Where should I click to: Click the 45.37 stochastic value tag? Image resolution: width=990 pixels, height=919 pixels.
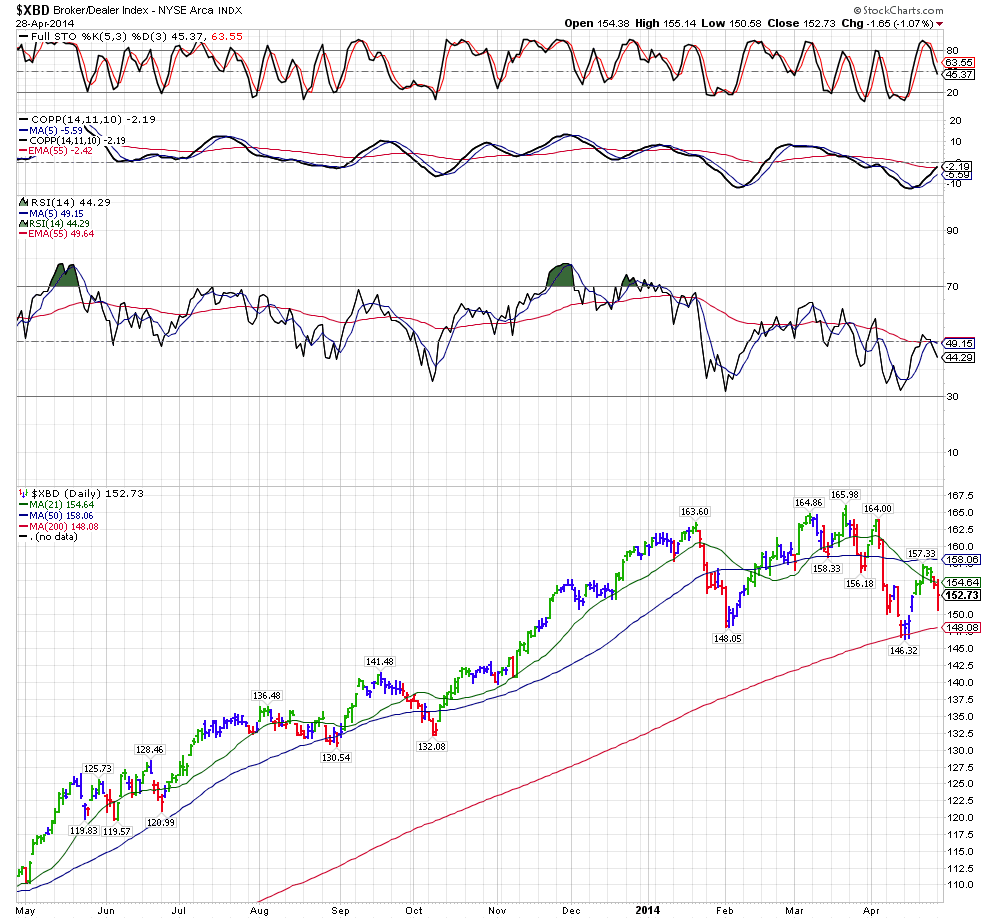click(x=960, y=73)
